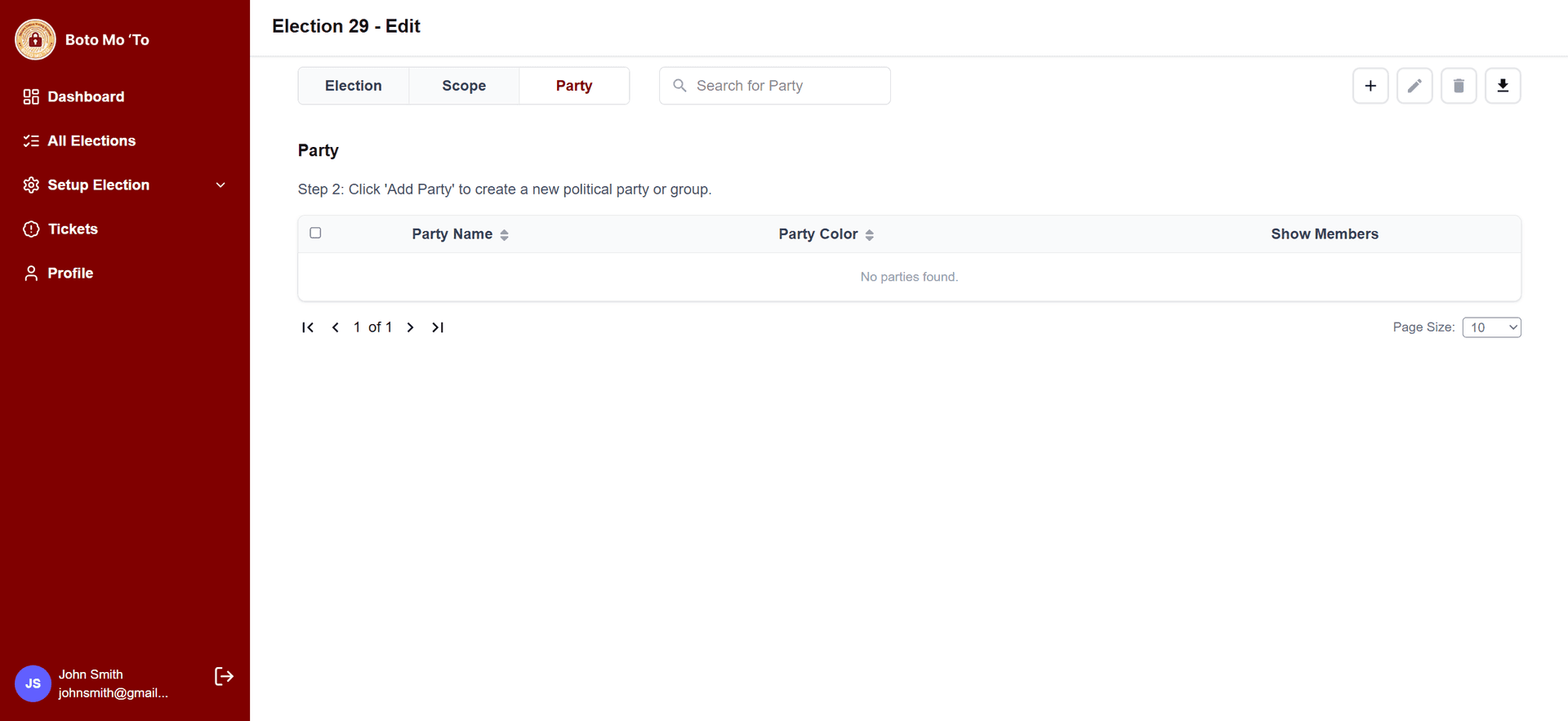The height and width of the screenshot is (721, 1568).
Task: Click the pencil edit icon
Action: coord(1414,86)
